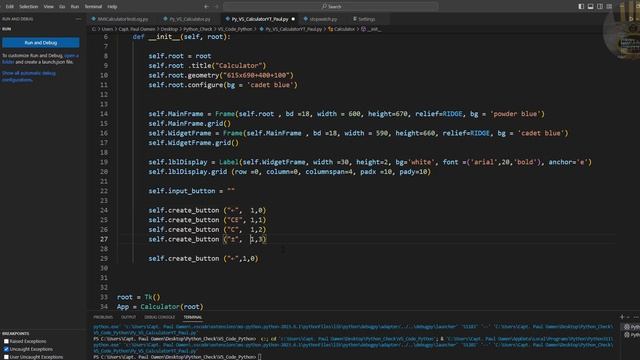640x360 pixels.
Task: Open the Help menu
Action: 112,7
